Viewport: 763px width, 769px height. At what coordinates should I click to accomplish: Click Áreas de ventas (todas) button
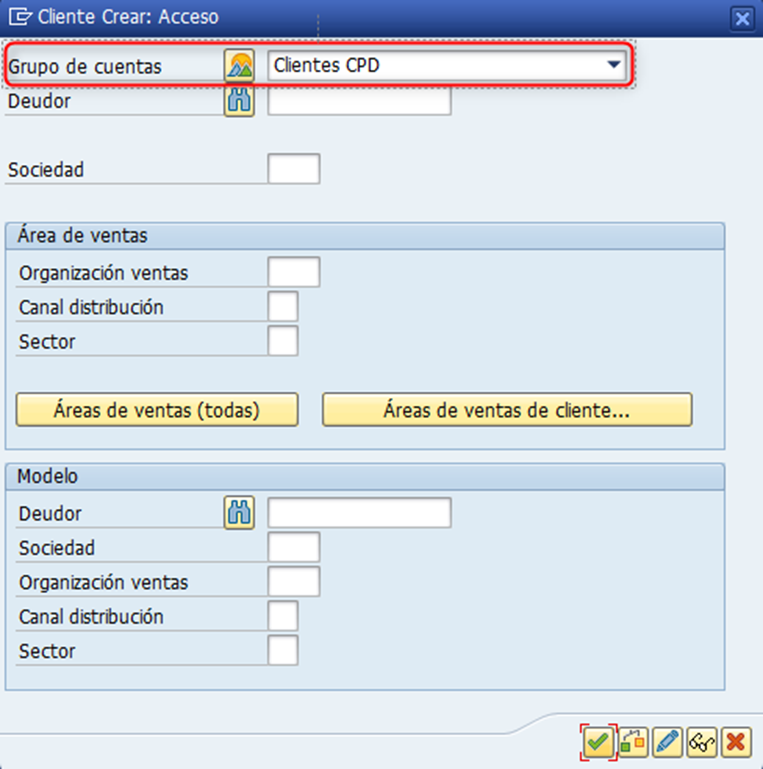point(157,410)
